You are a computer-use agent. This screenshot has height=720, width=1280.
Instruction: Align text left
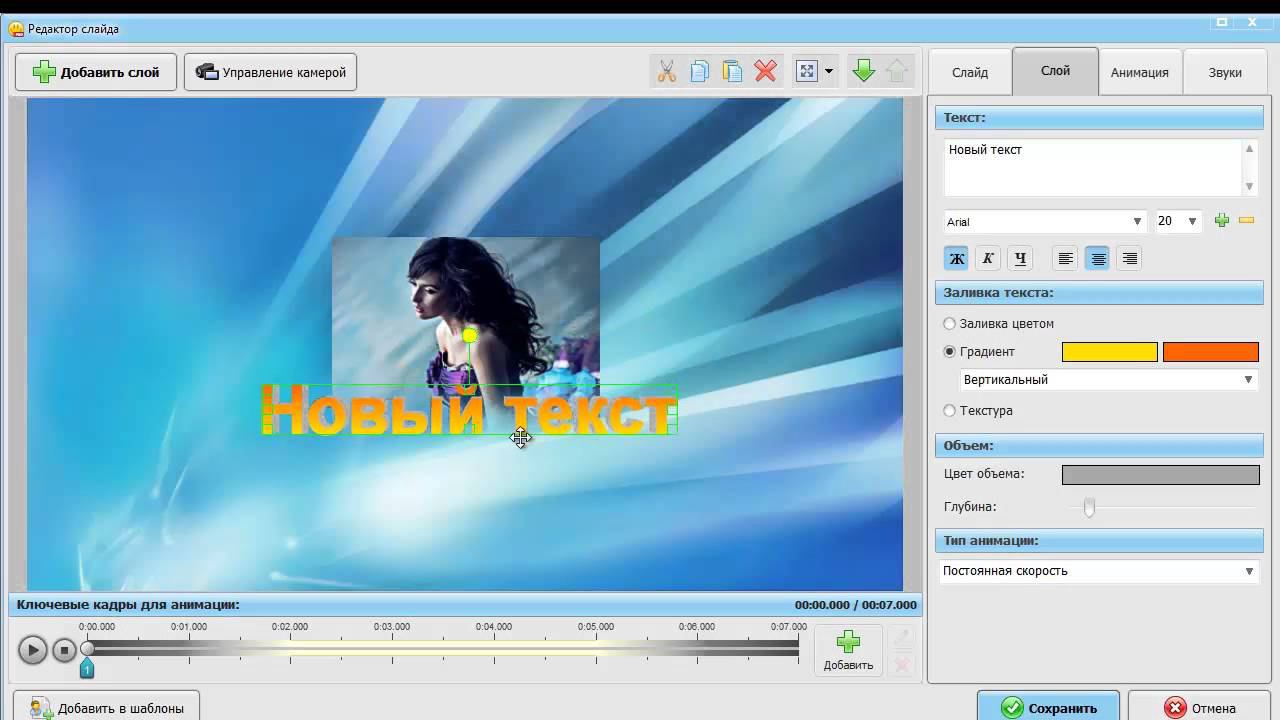click(x=1066, y=258)
